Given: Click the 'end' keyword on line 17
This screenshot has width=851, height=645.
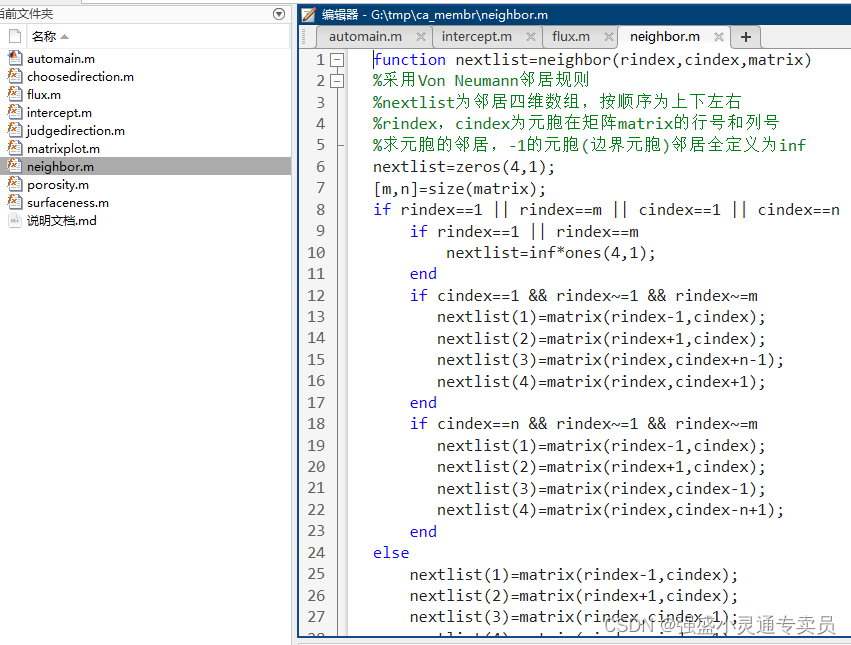Looking at the screenshot, I should coord(423,402).
